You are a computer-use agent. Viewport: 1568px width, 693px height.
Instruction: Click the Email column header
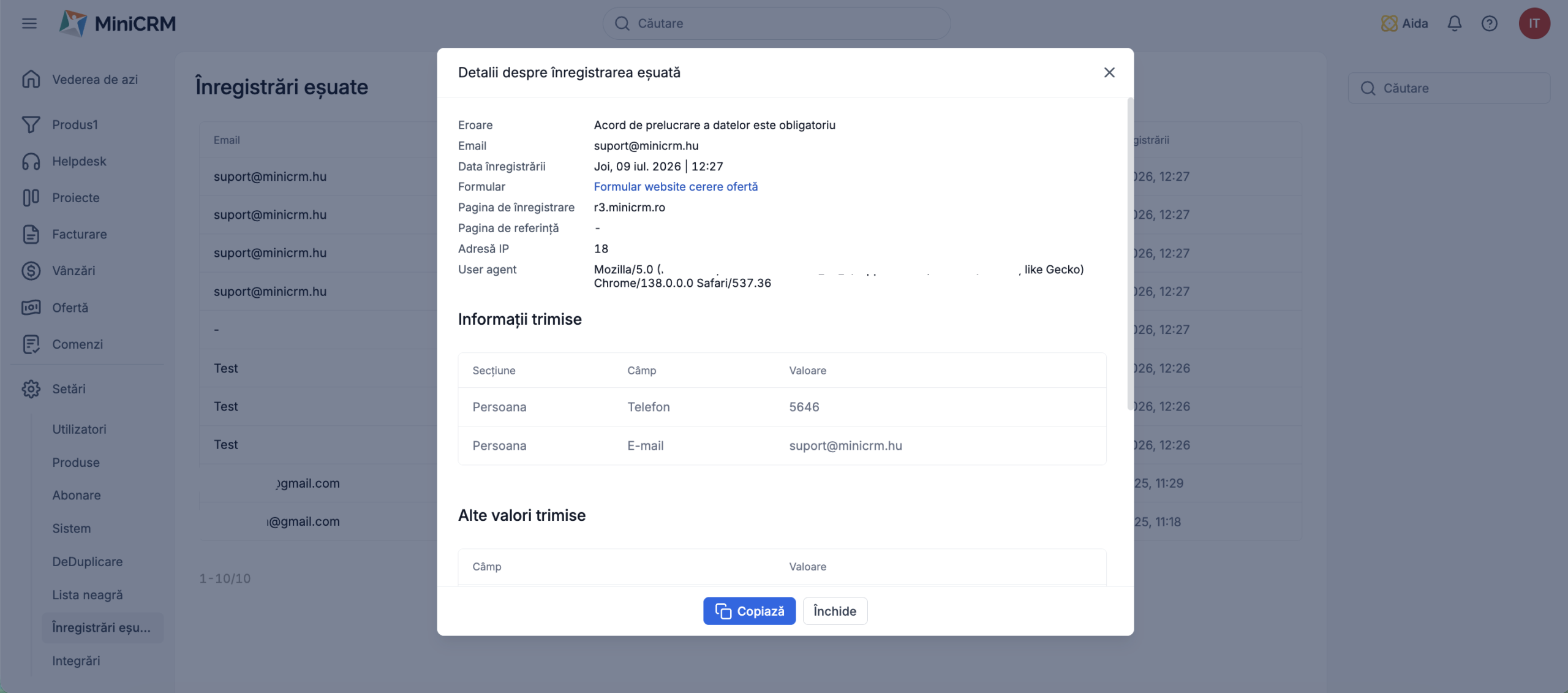click(227, 140)
